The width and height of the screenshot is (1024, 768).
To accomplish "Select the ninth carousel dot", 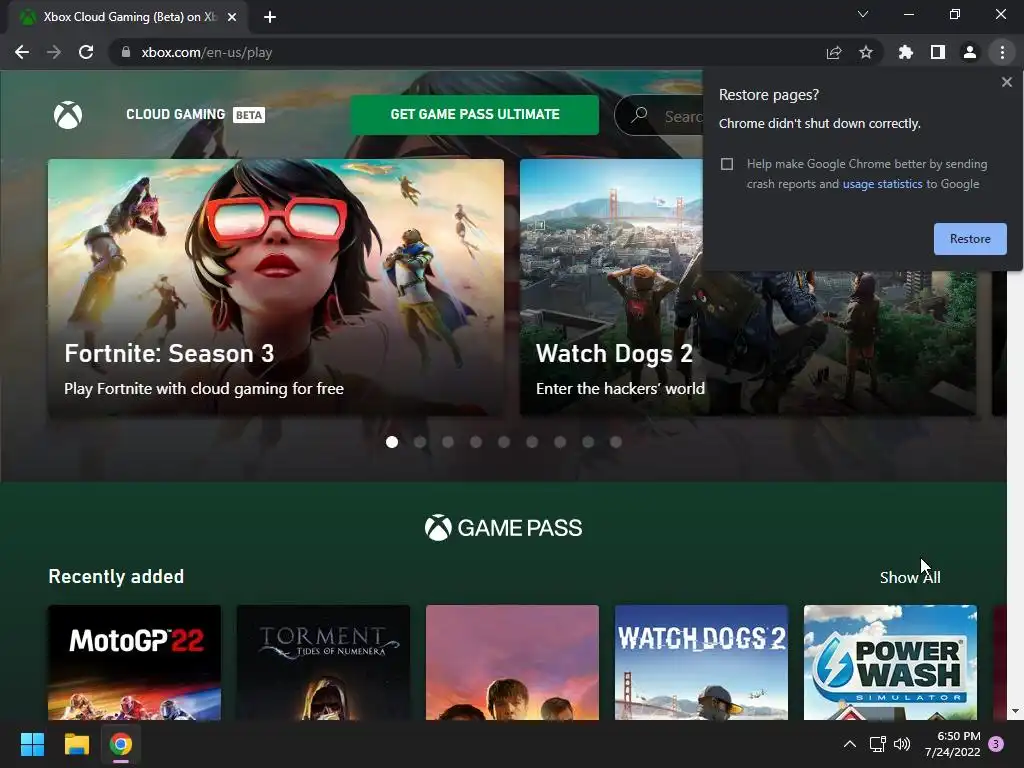I will point(616,442).
